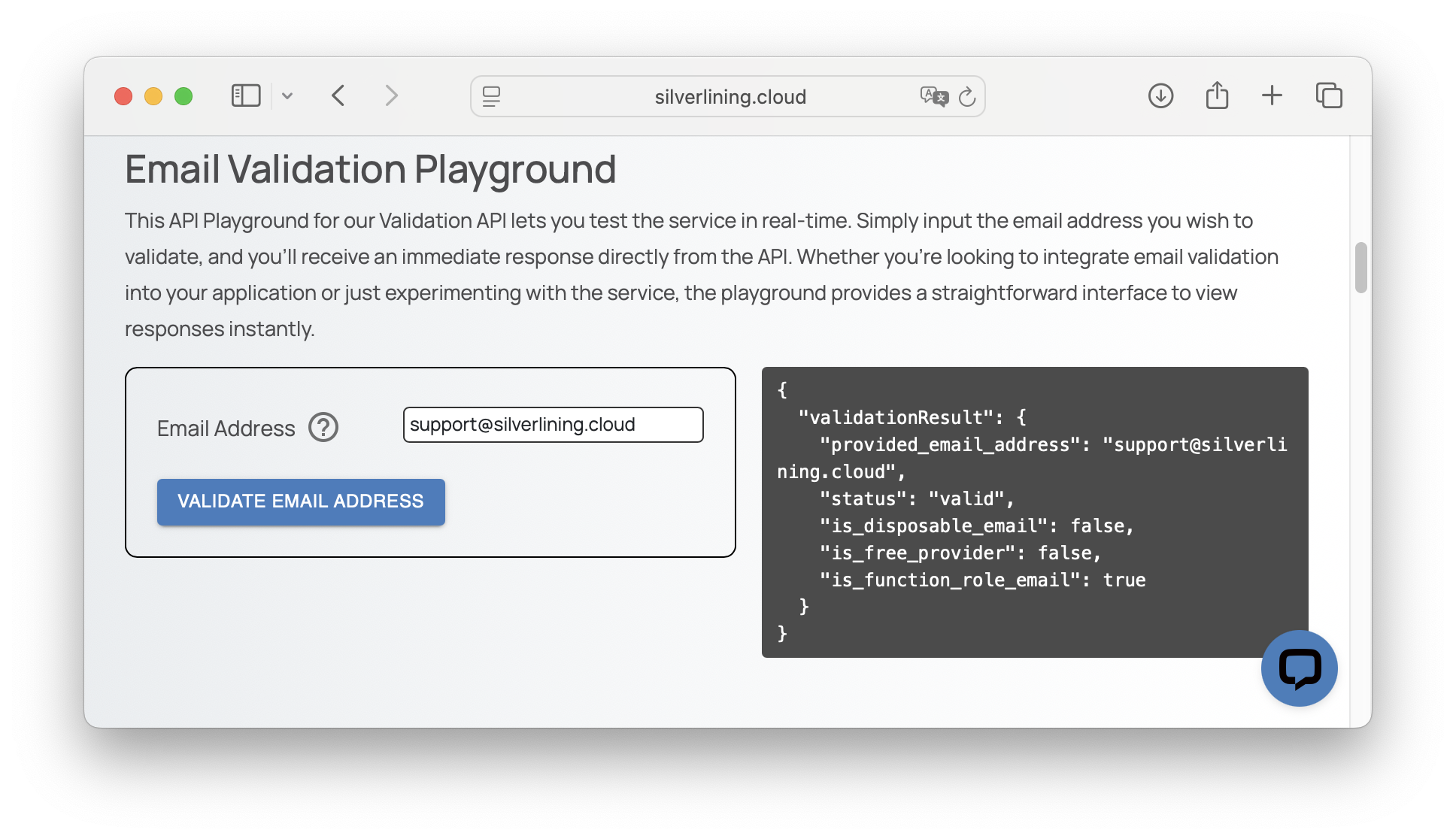This screenshot has height=839, width=1456.
Task: Open the live chat widget
Action: pos(1299,668)
